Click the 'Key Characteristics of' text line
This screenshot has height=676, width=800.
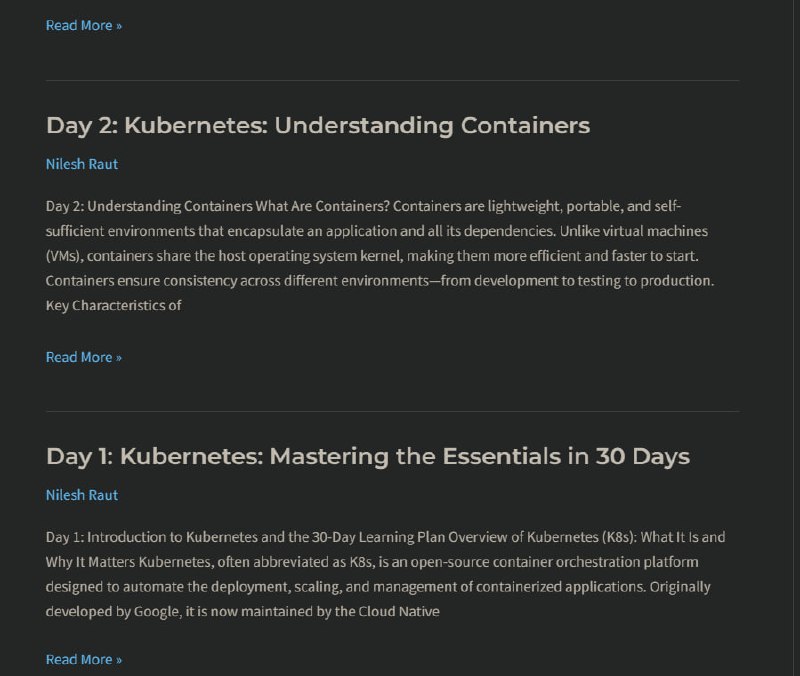pos(114,306)
